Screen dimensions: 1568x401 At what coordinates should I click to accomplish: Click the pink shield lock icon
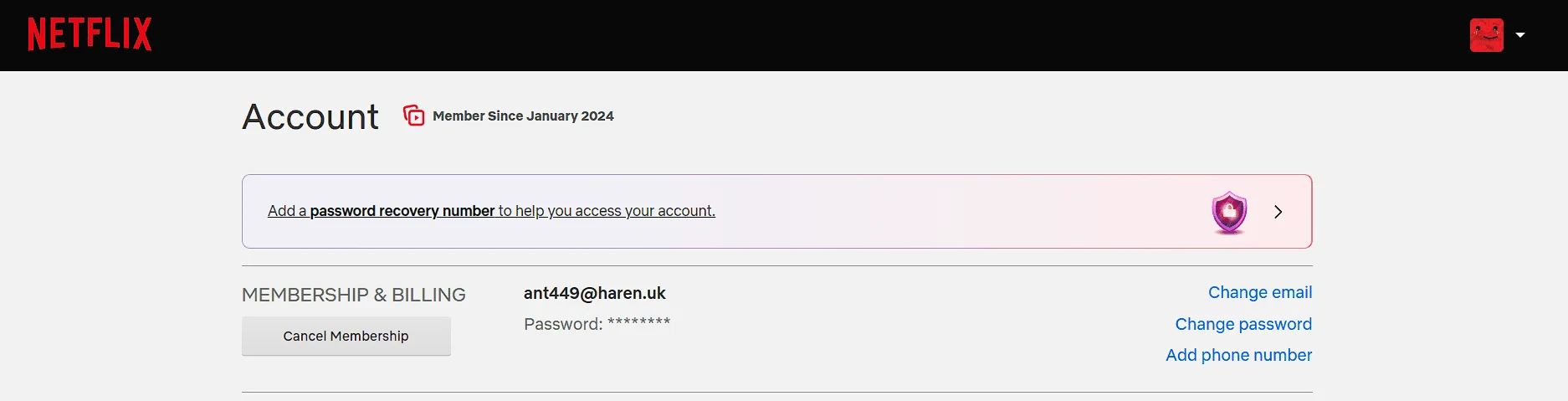coord(1229,212)
